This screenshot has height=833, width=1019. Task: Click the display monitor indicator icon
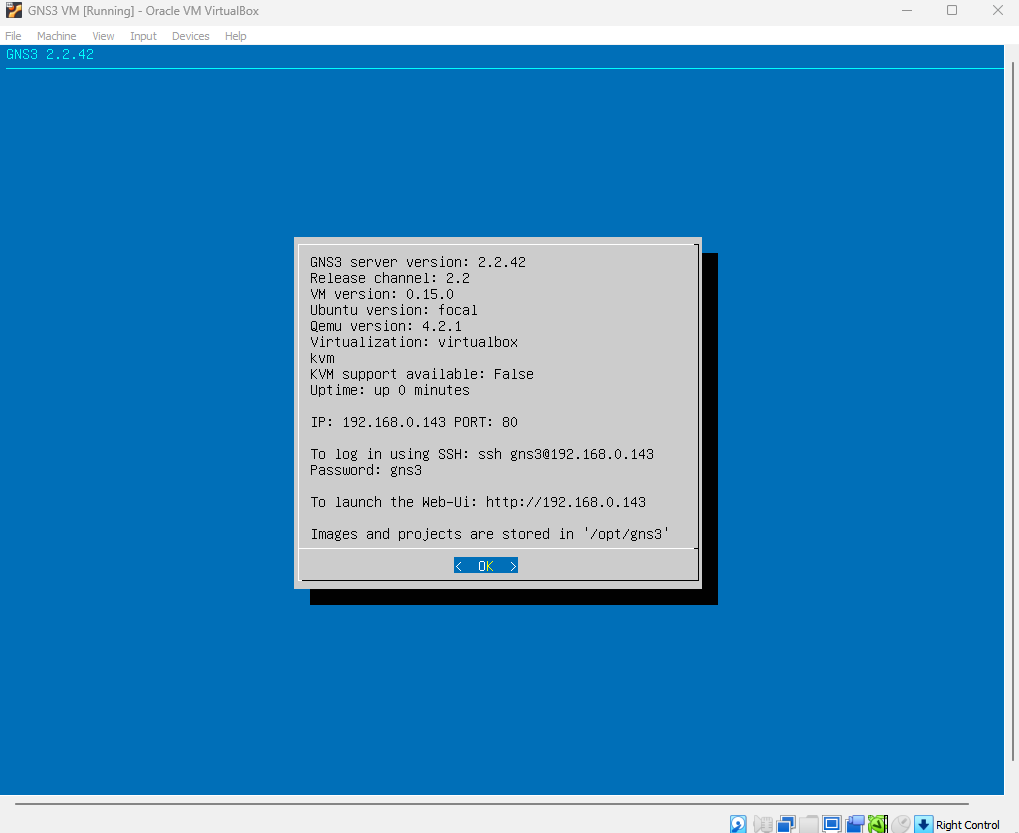[x=832, y=824]
